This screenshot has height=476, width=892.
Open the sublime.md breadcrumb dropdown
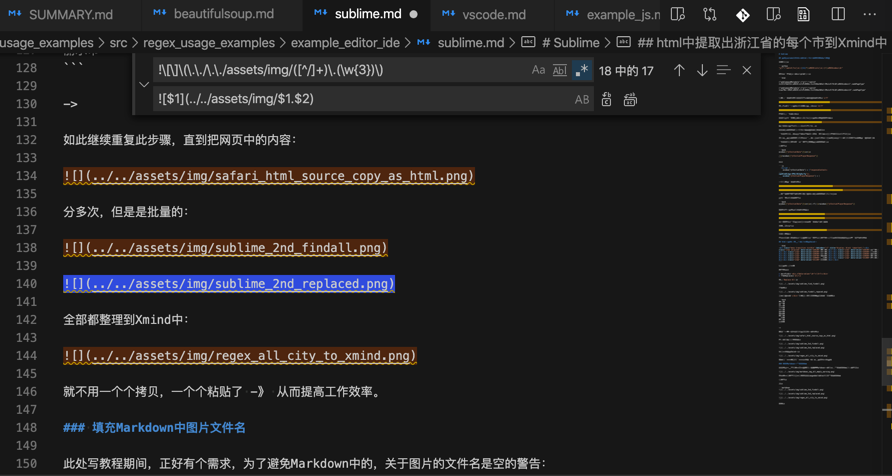pos(471,42)
